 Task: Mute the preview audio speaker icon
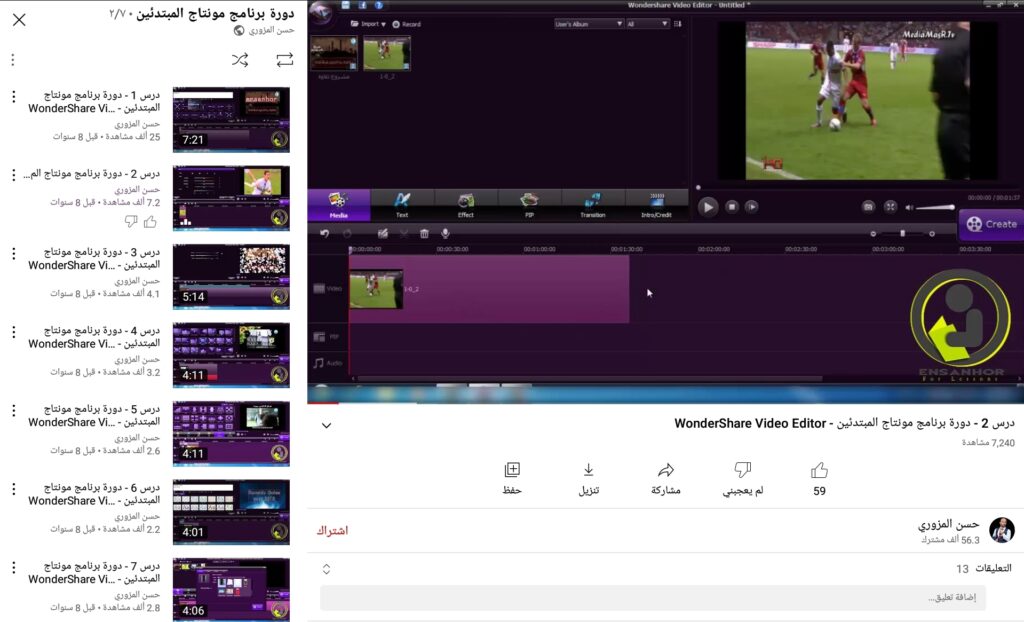[x=908, y=207]
